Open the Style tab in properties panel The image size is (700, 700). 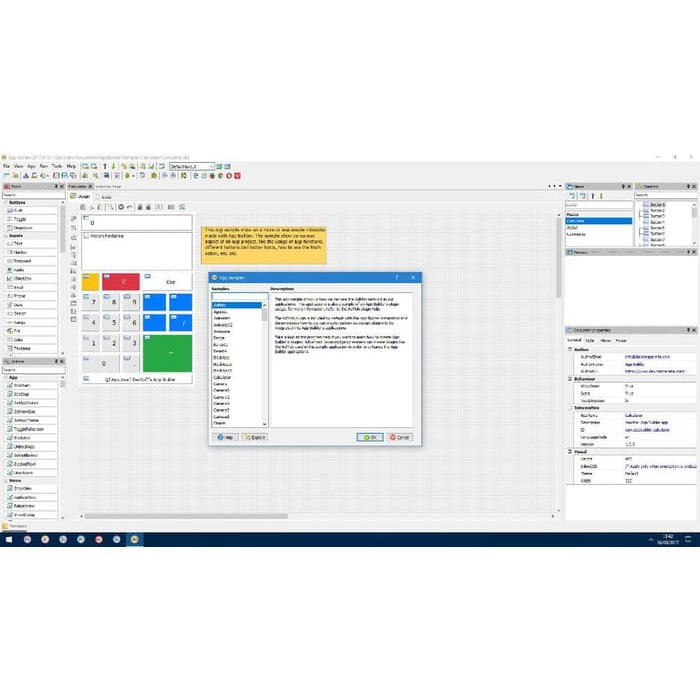pyautogui.click(x=590, y=341)
